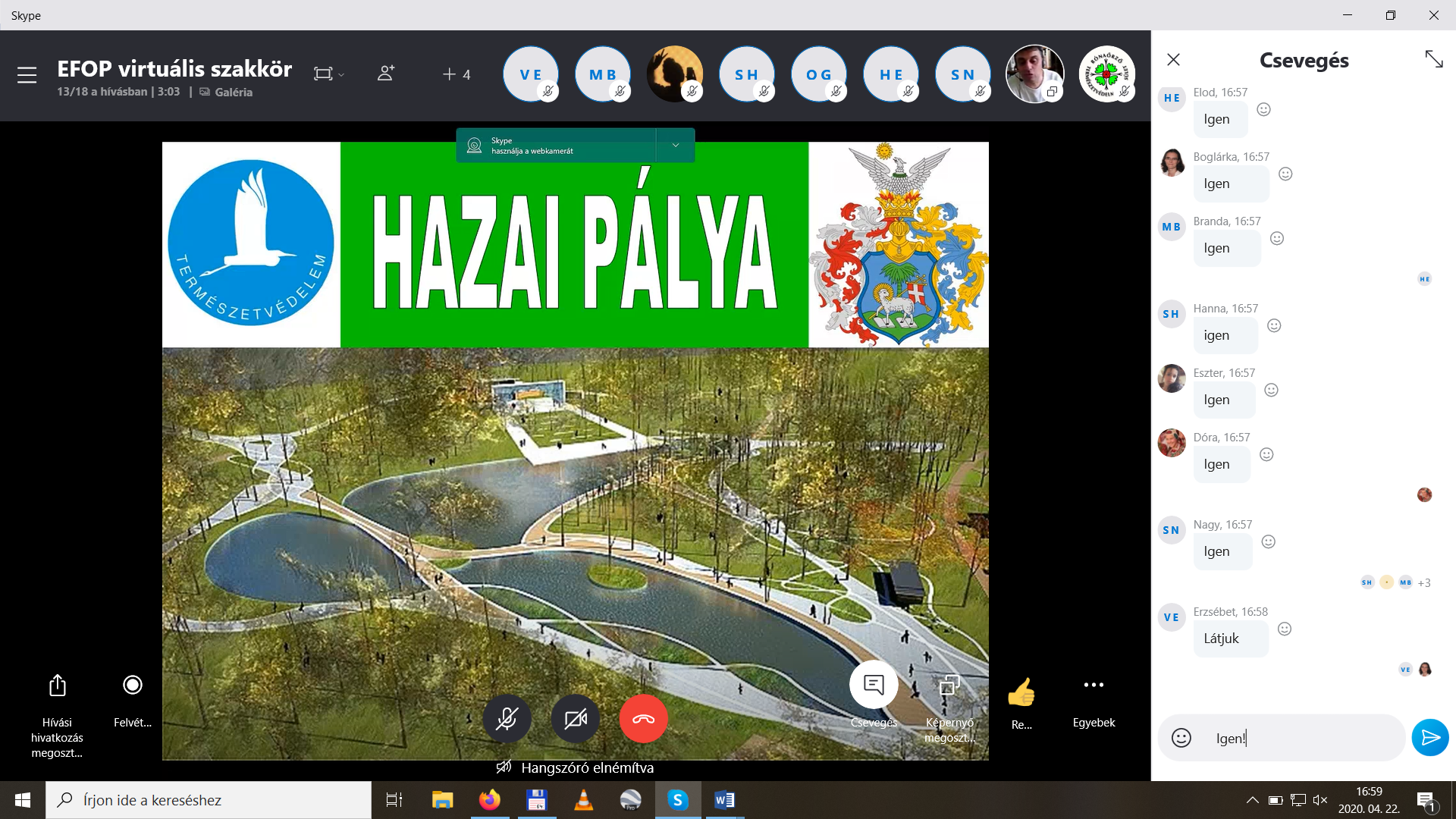View Boglárka's profile picture in chat
The width and height of the screenshot is (1456, 819).
(x=1172, y=162)
